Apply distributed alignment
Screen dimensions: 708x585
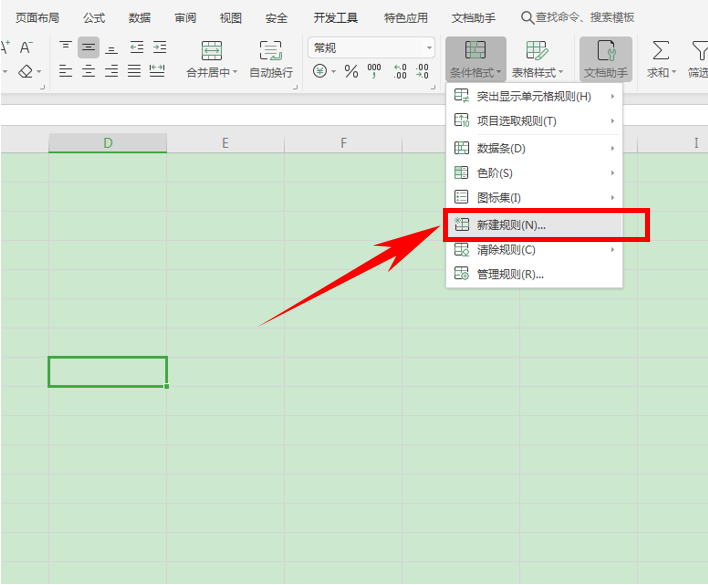pos(157,71)
